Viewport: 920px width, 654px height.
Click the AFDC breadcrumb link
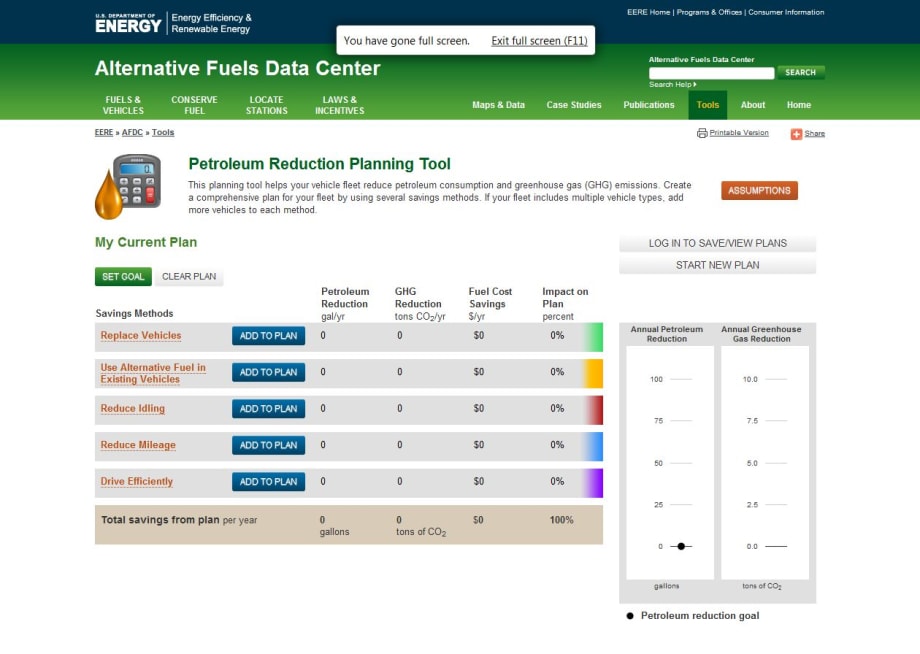coord(132,133)
